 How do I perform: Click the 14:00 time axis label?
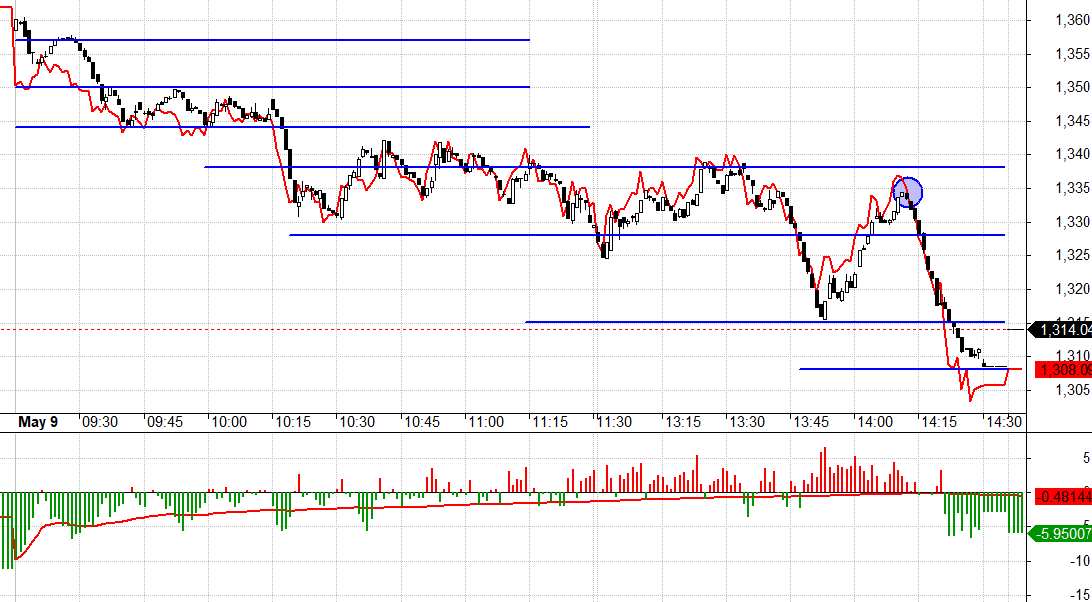pyautogui.click(x=874, y=422)
